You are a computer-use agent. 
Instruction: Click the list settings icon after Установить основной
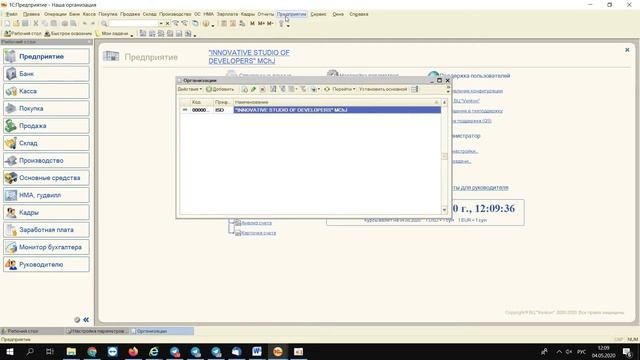[x=415, y=89]
